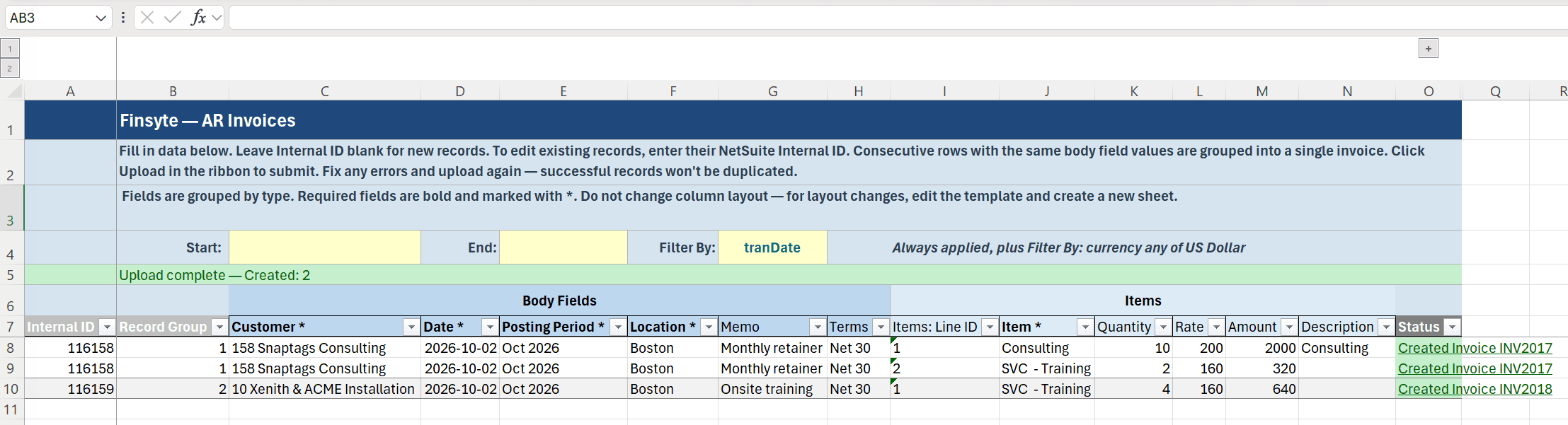The image size is (1568, 425).
Task: Click the Select All corner triangle
Action: click(14, 91)
